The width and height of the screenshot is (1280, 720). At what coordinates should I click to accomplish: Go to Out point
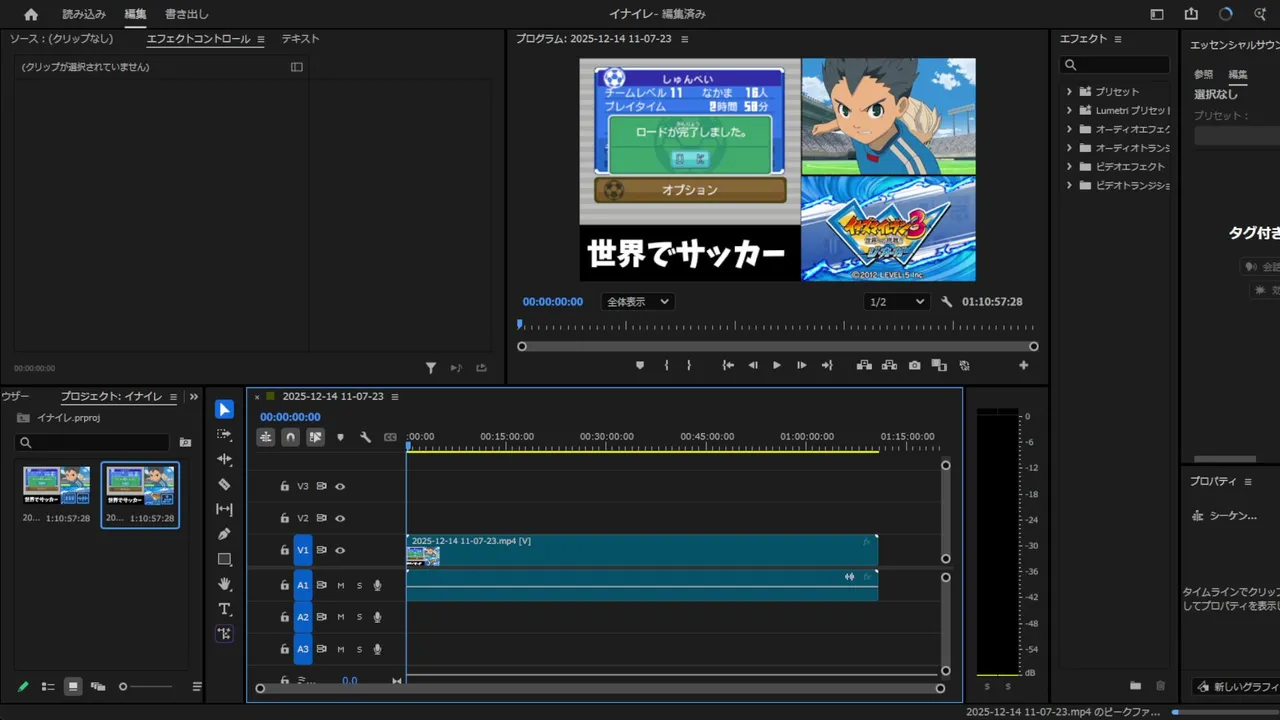827,366
